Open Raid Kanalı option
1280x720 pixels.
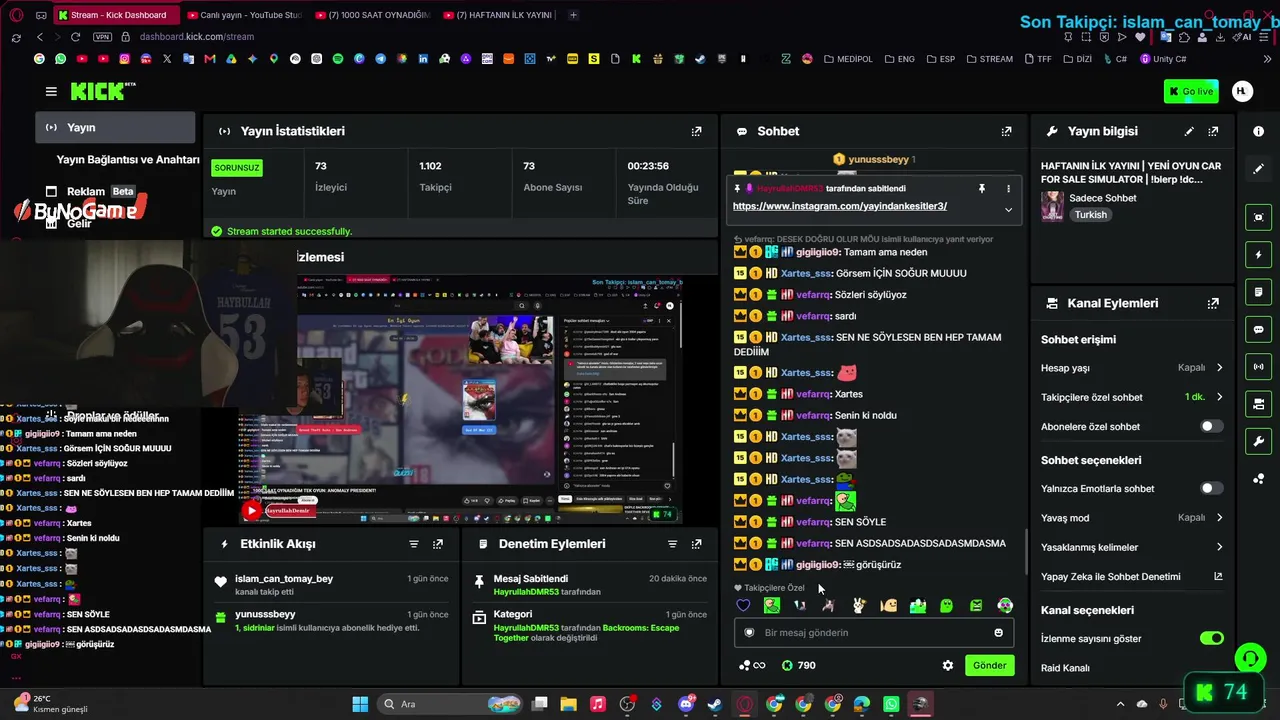(x=1065, y=668)
